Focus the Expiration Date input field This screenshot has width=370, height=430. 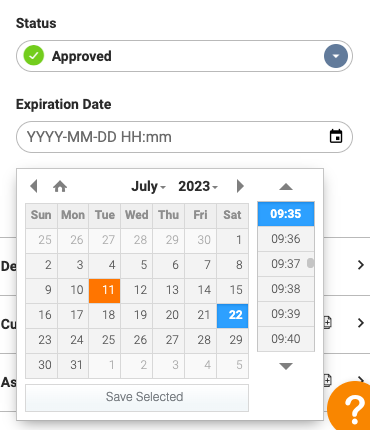click(x=184, y=137)
